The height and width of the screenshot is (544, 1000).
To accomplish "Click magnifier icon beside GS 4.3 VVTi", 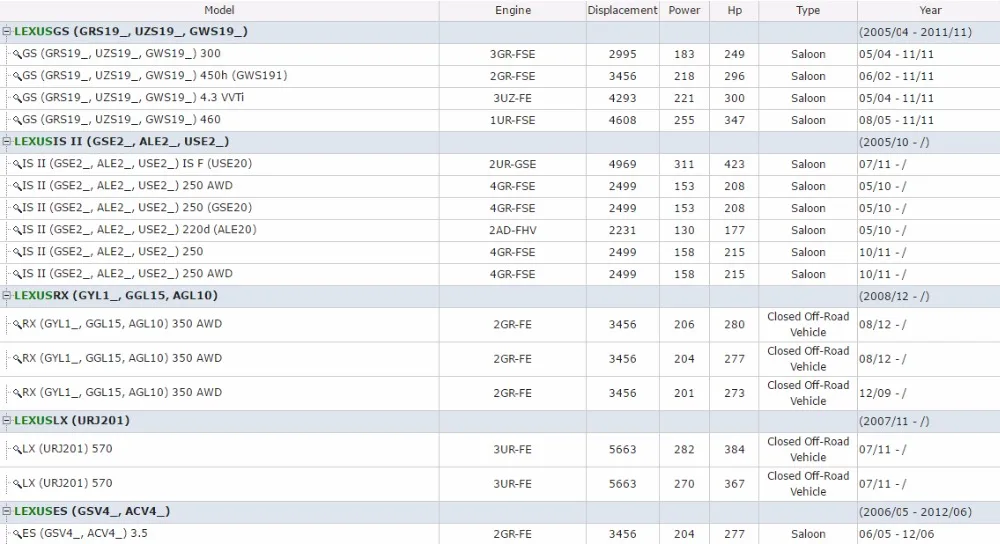I will tap(17, 99).
